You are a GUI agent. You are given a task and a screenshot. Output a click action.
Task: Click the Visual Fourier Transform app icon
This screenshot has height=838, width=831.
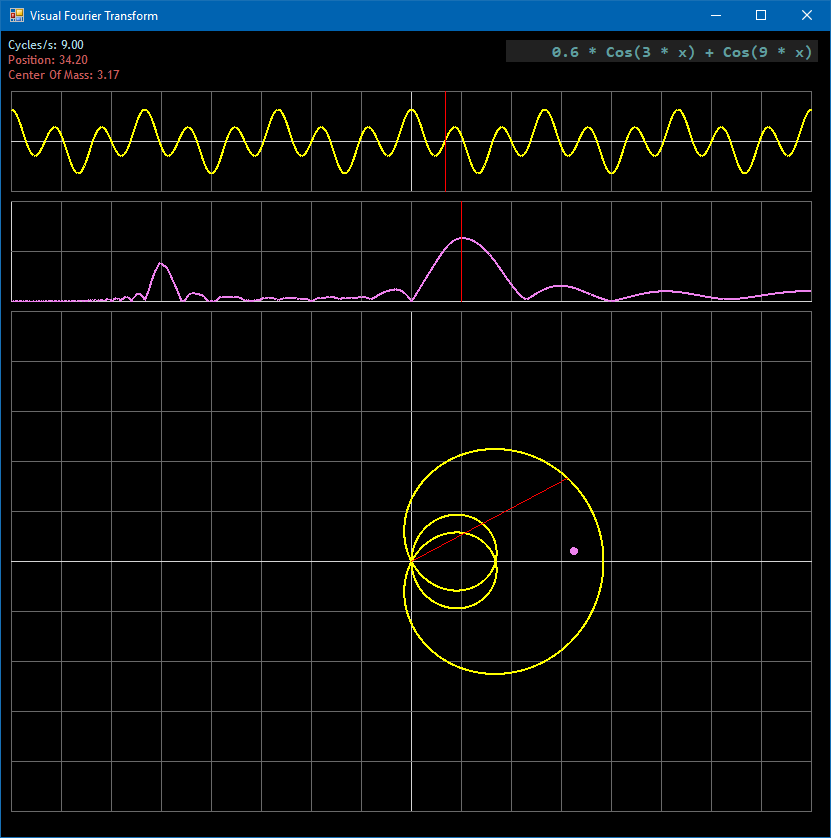click(x=16, y=16)
